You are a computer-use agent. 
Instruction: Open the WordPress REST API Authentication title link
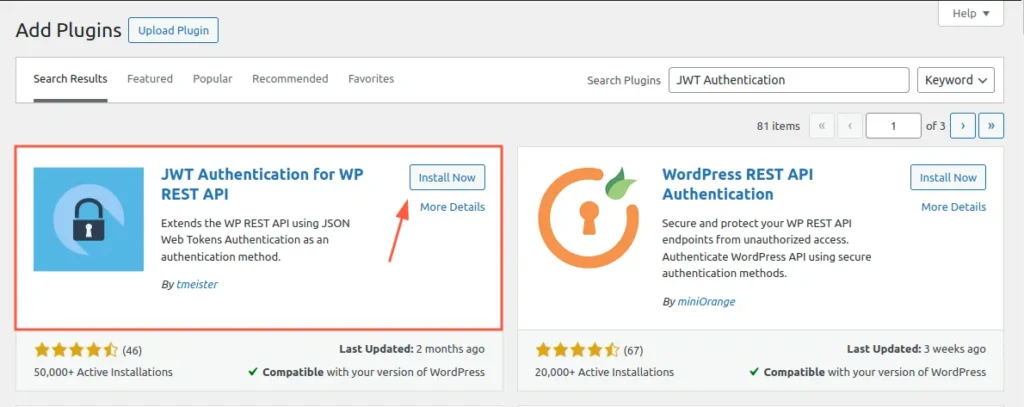[x=738, y=184]
